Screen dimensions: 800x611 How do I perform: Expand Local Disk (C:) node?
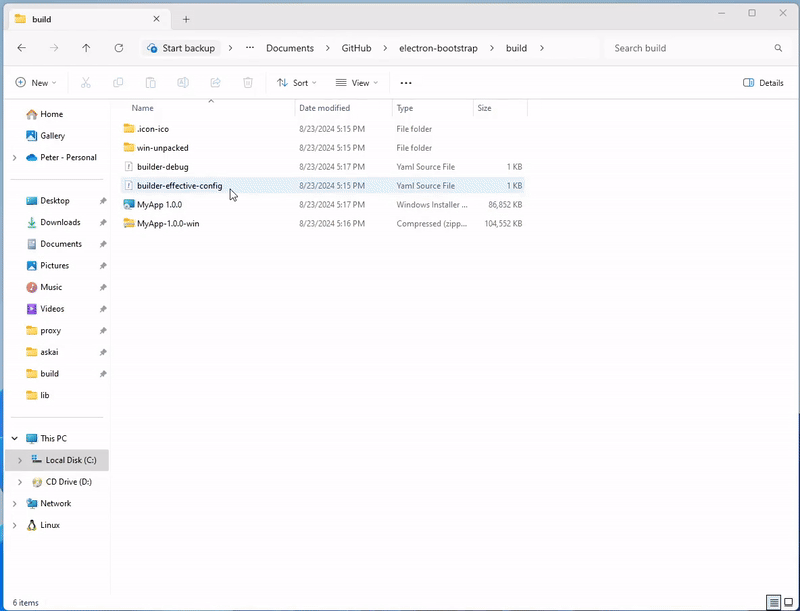click(20, 460)
